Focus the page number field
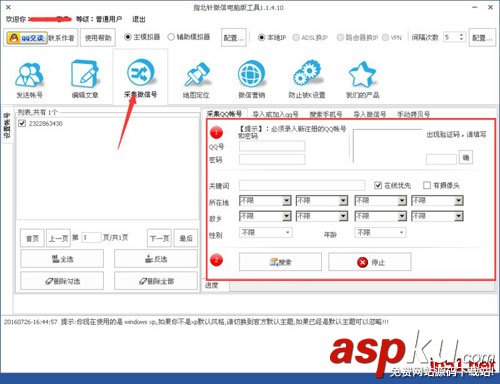Image resolution: width=500 pixels, height=384 pixels. (91, 237)
